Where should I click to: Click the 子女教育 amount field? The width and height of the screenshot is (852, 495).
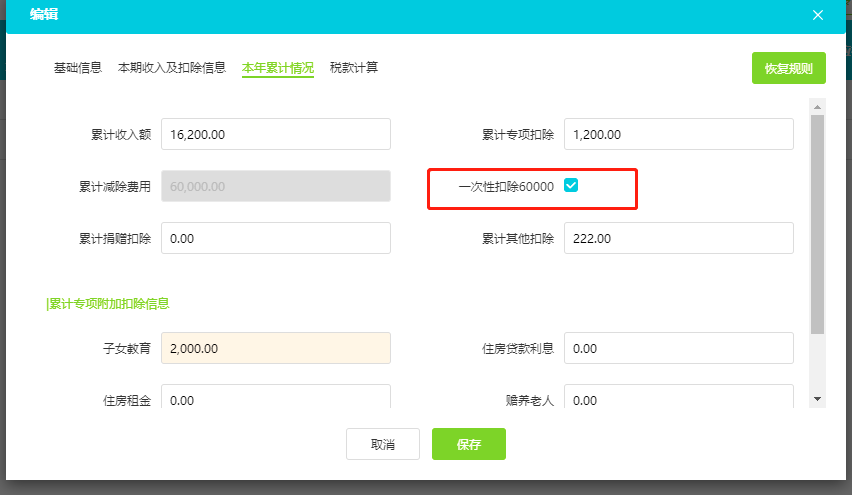point(275,348)
